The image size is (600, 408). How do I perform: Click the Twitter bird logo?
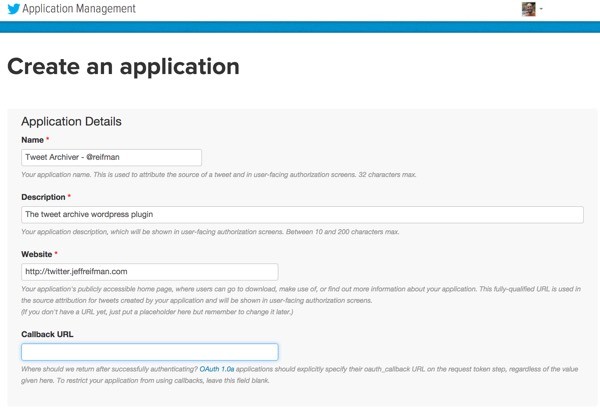[x=14, y=9]
